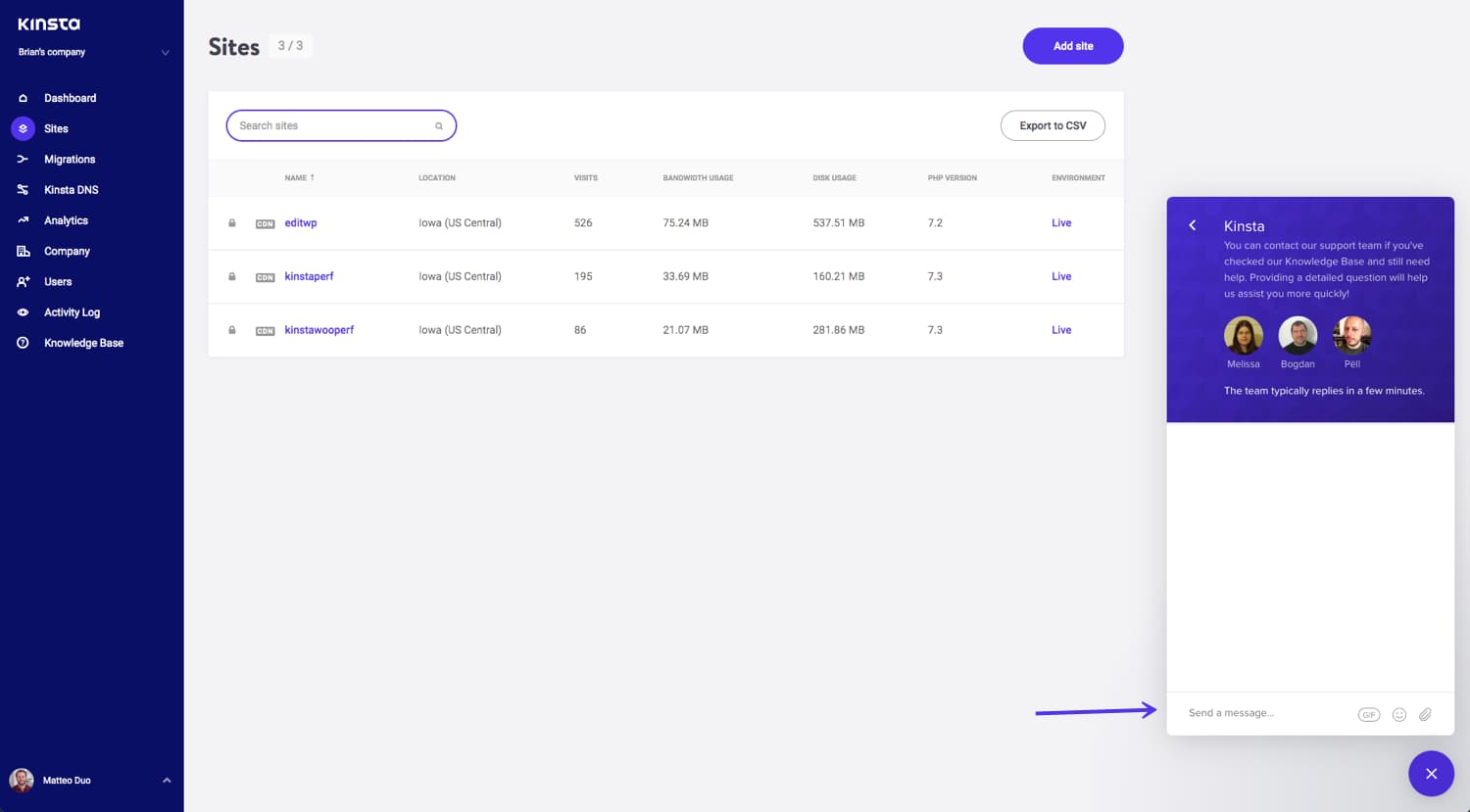The width and height of the screenshot is (1470, 812).
Task: Click the lock icon beside kinstaperf
Action: [x=232, y=276]
